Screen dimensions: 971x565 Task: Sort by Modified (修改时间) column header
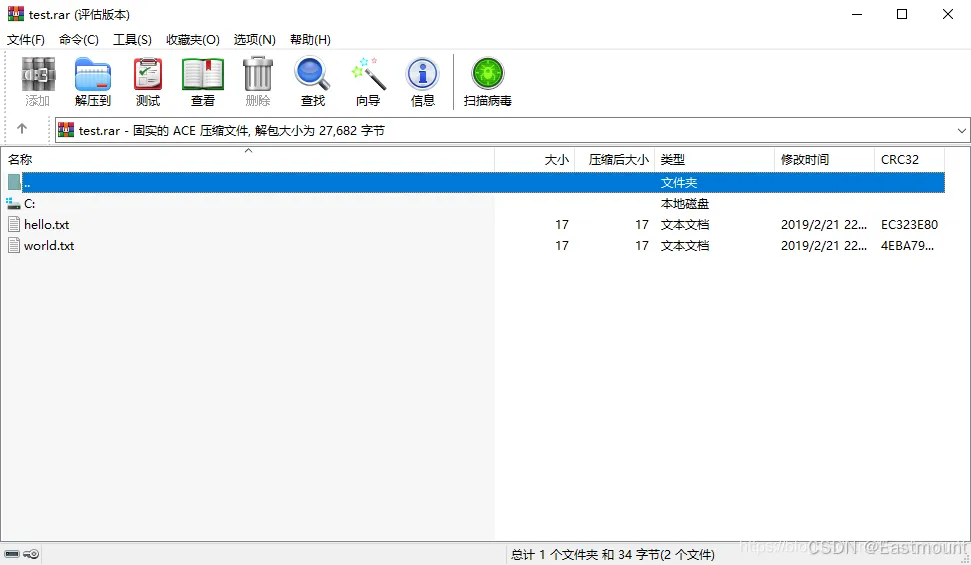[824, 160]
